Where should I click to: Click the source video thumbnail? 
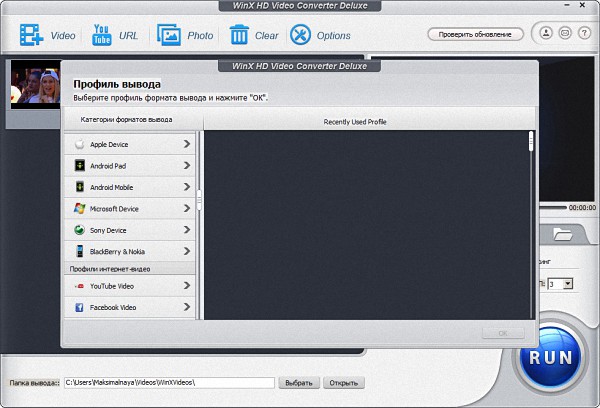[x=35, y=83]
